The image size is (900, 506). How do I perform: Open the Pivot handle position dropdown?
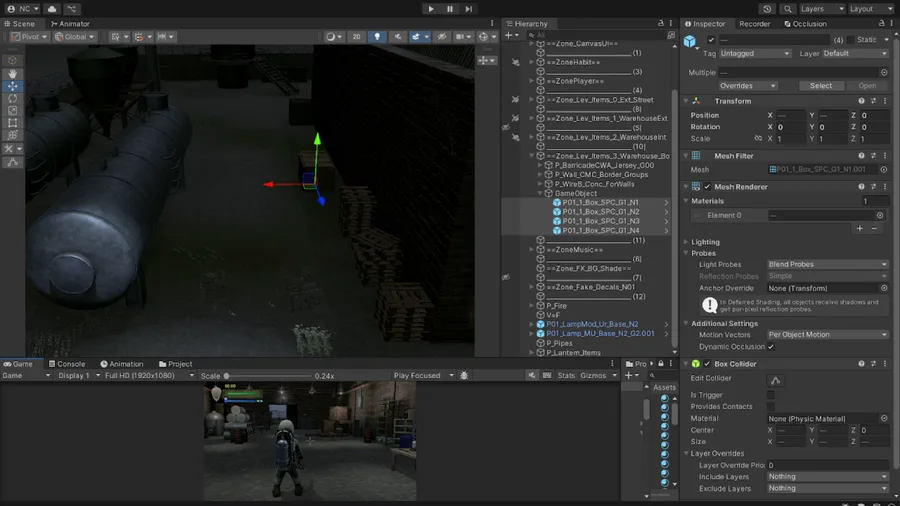click(x=29, y=37)
